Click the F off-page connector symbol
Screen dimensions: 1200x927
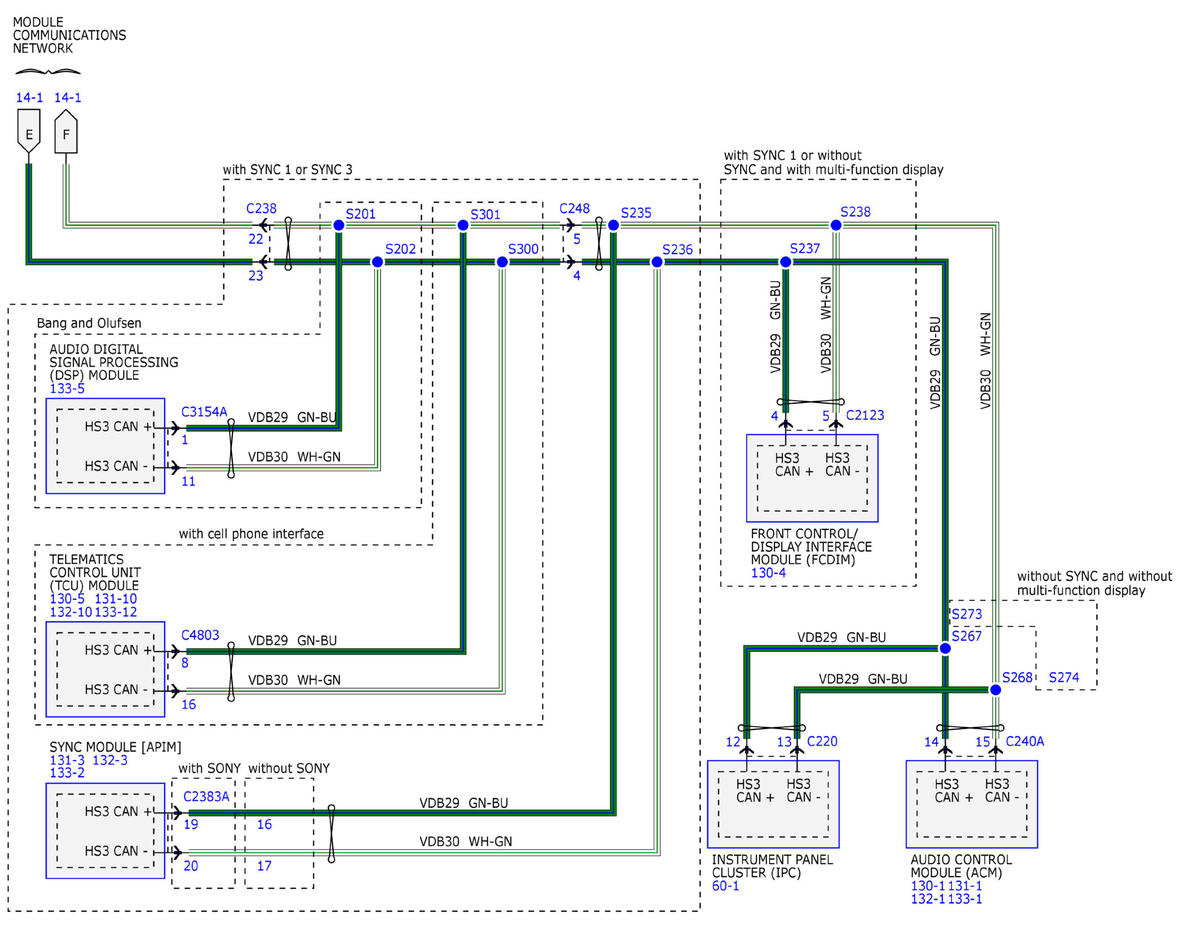[x=66, y=135]
